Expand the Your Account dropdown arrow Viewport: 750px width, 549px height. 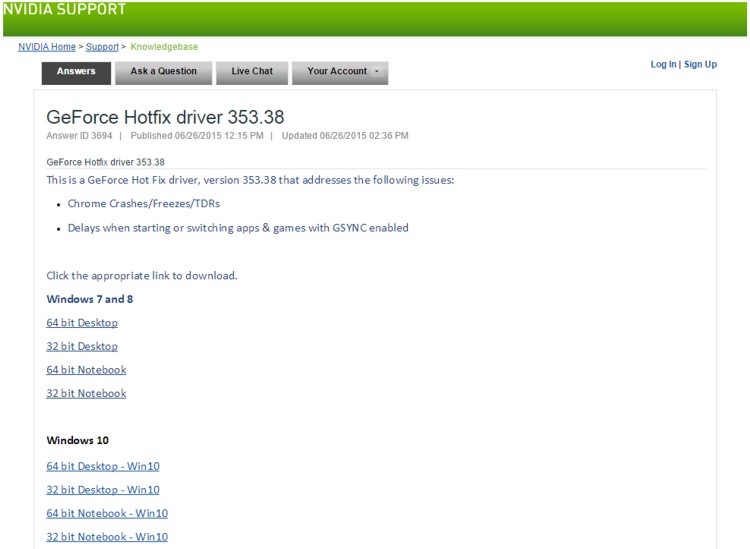376,71
